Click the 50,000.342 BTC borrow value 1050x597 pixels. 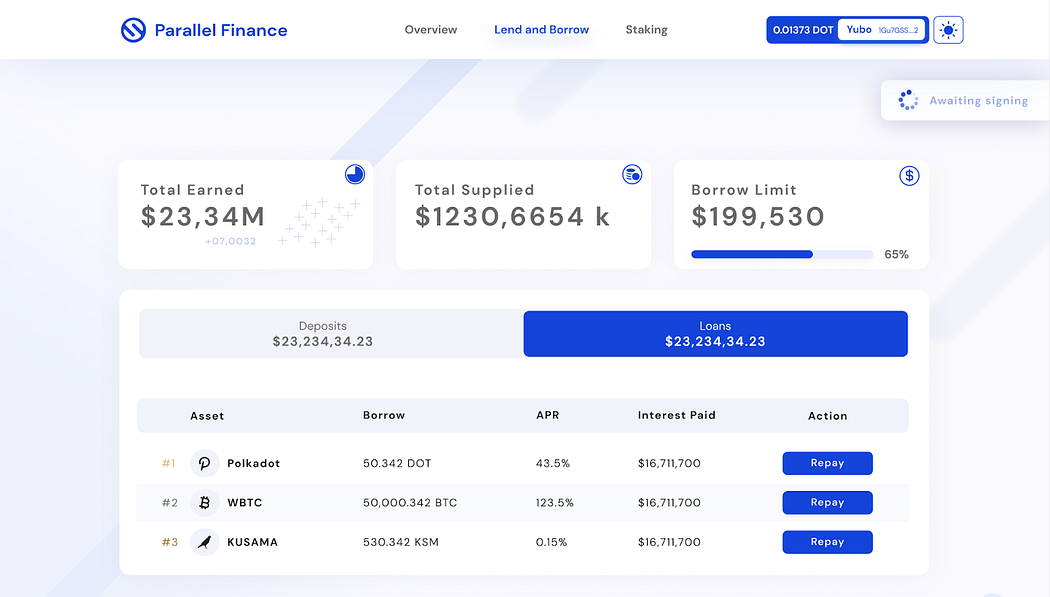tap(410, 503)
